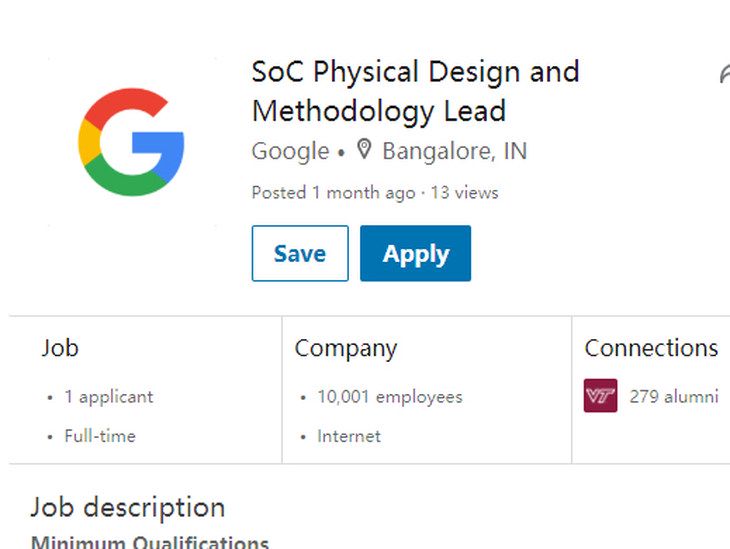This screenshot has width=730, height=549.
Task: Click the Job section heading
Action: (60, 348)
